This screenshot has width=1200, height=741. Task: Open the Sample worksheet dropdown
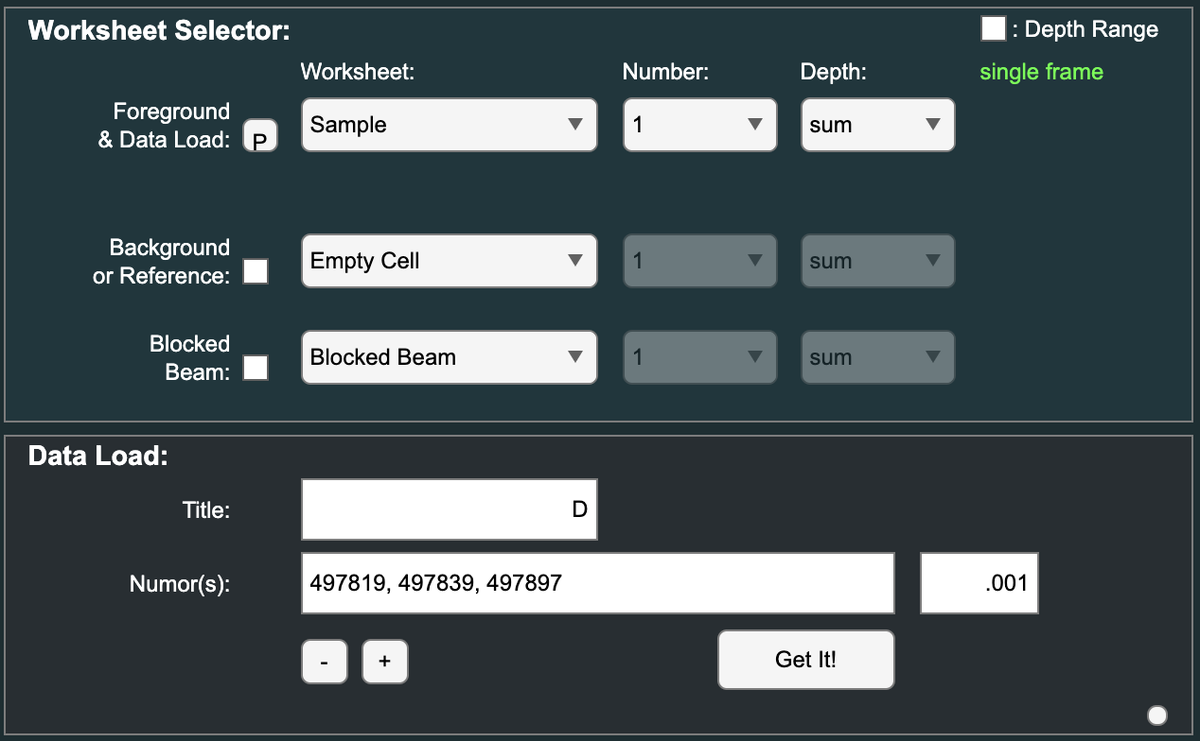click(x=449, y=125)
